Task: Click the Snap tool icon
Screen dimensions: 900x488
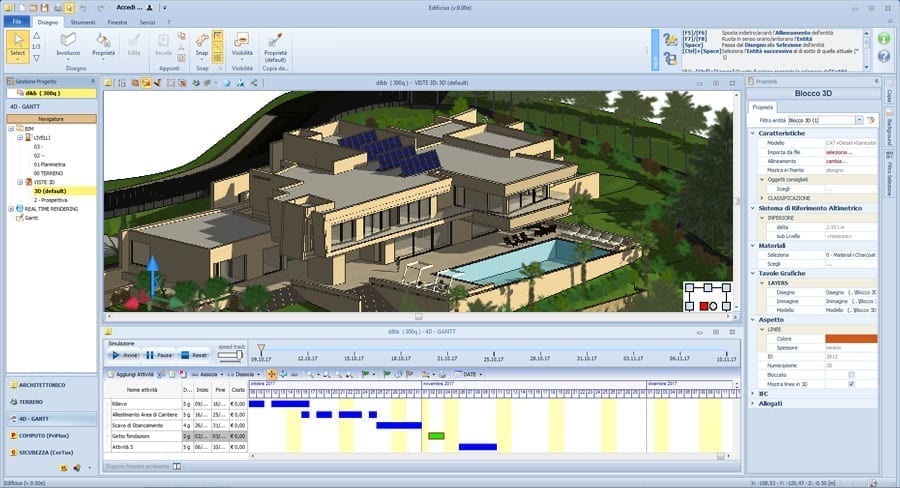Action: point(201,45)
